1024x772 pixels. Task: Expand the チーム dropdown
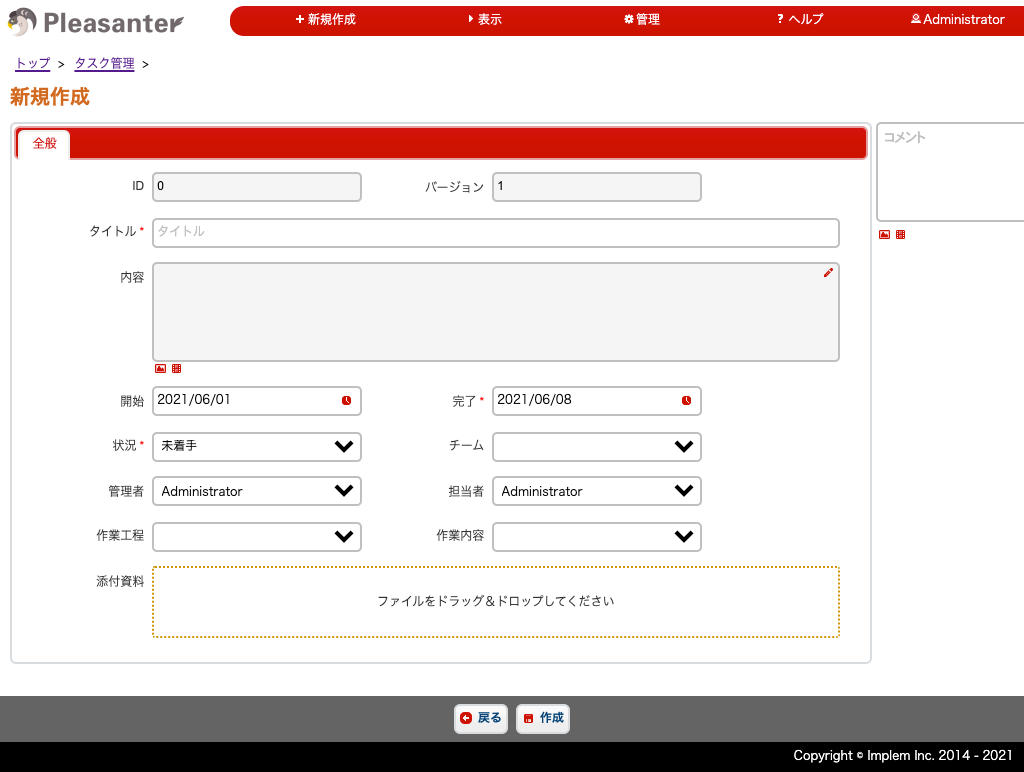point(597,447)
